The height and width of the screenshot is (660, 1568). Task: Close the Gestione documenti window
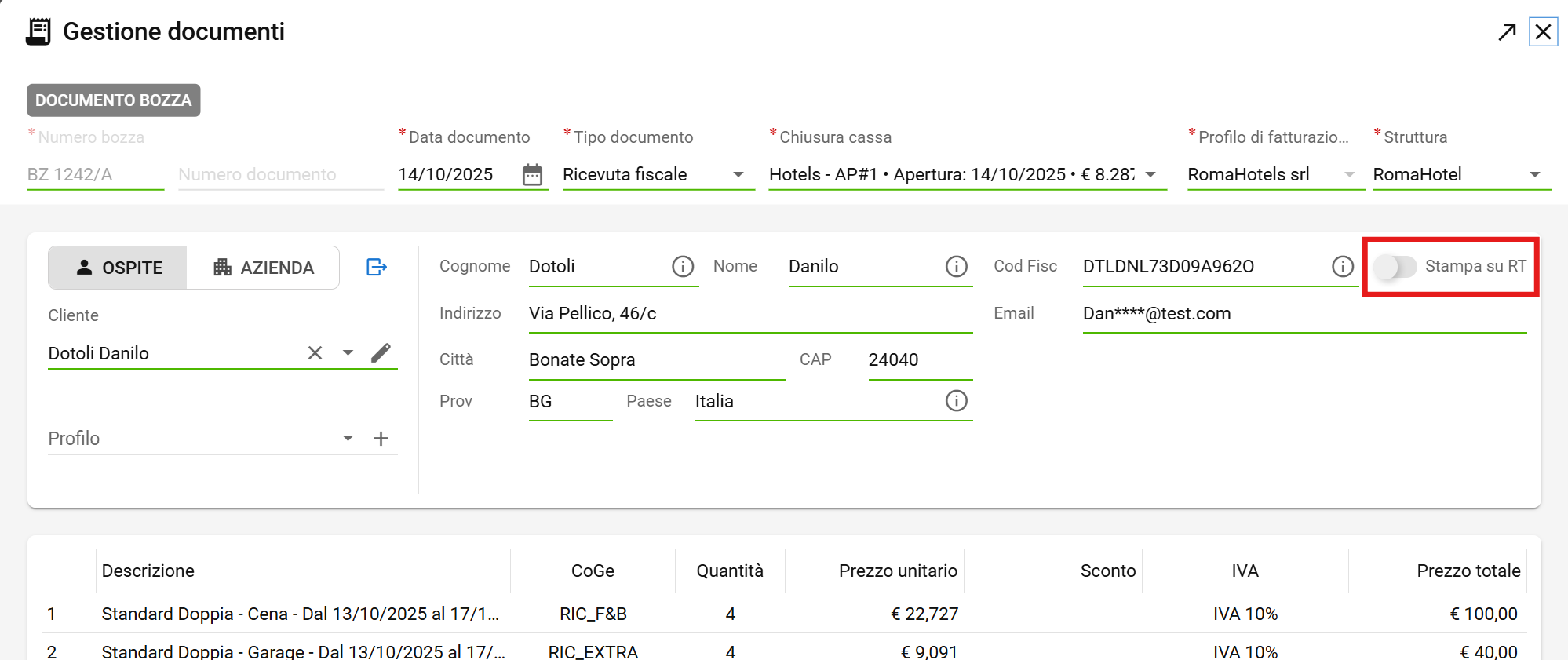[1543, 32]
